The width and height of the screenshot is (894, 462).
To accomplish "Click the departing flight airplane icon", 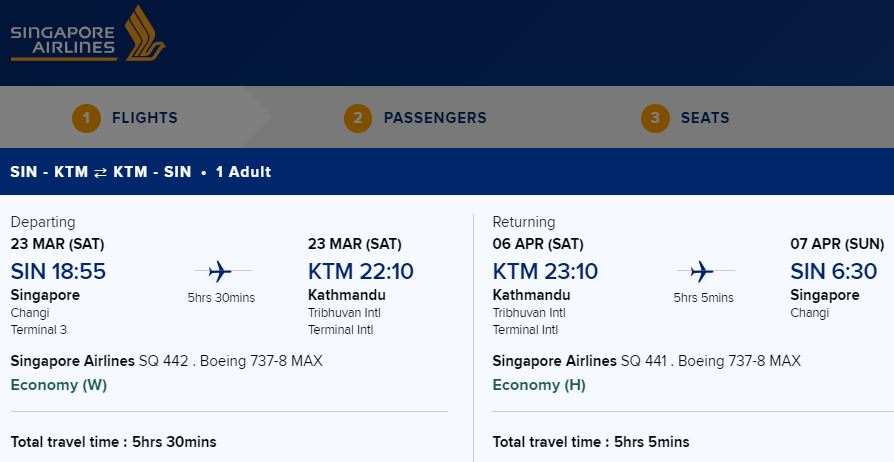I will pyautogui.click(x=221, y=271).
